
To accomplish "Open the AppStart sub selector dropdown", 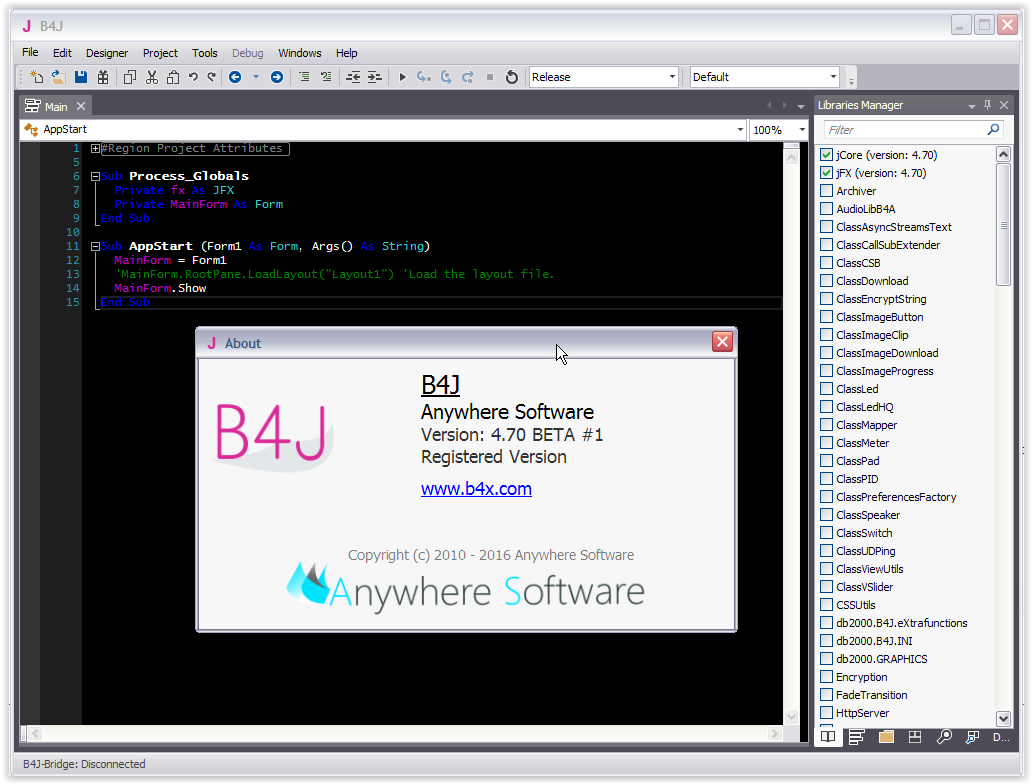I will [740, 130].
